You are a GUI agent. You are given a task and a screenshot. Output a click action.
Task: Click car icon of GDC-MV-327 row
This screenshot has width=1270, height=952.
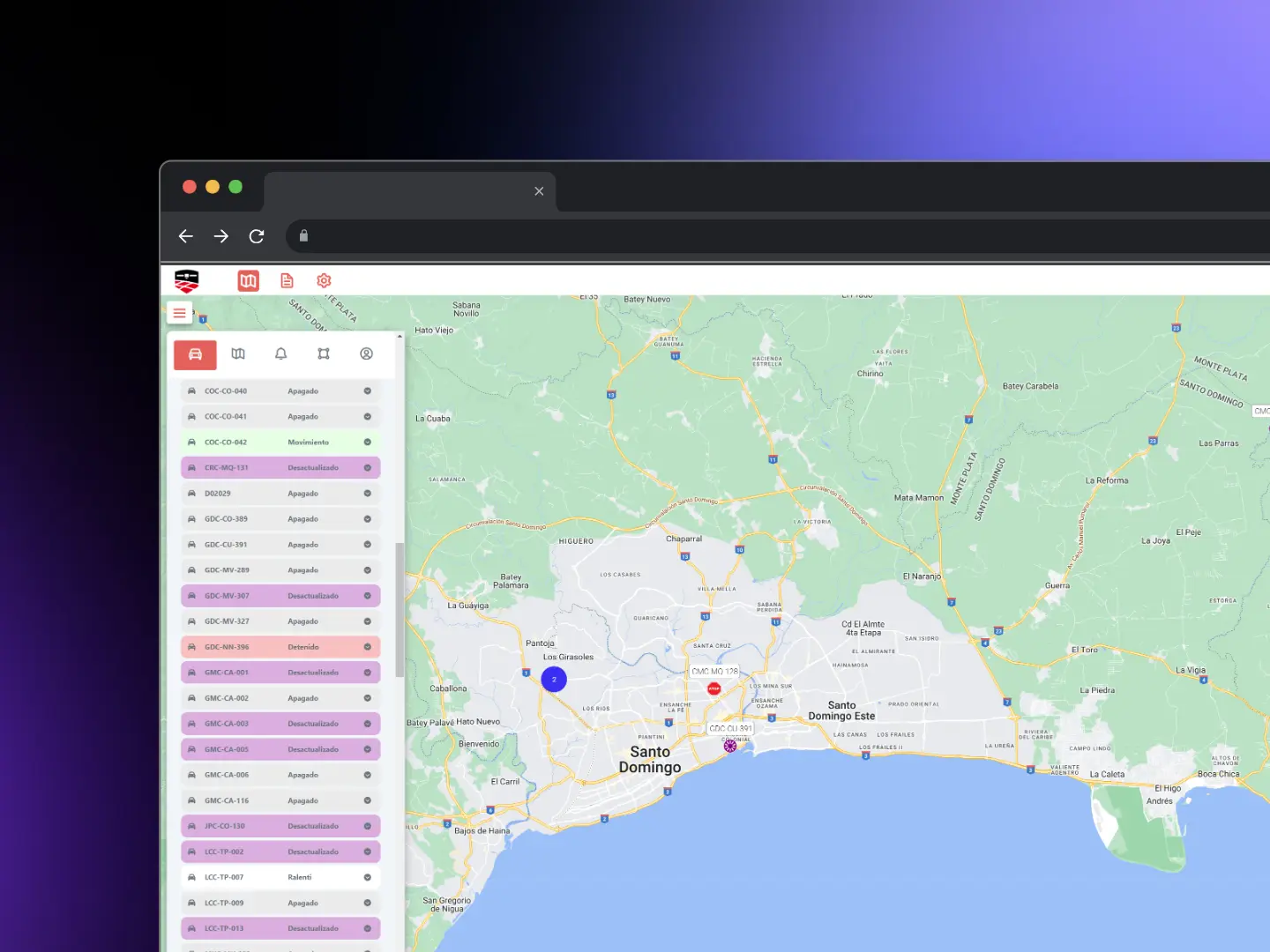(x=191, y=621)
